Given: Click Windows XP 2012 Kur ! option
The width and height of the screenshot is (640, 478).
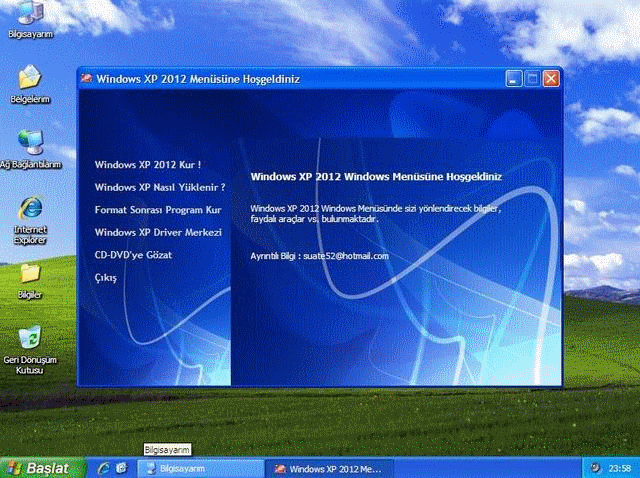Looking at the screenshot, I should [x=148, y=165].
